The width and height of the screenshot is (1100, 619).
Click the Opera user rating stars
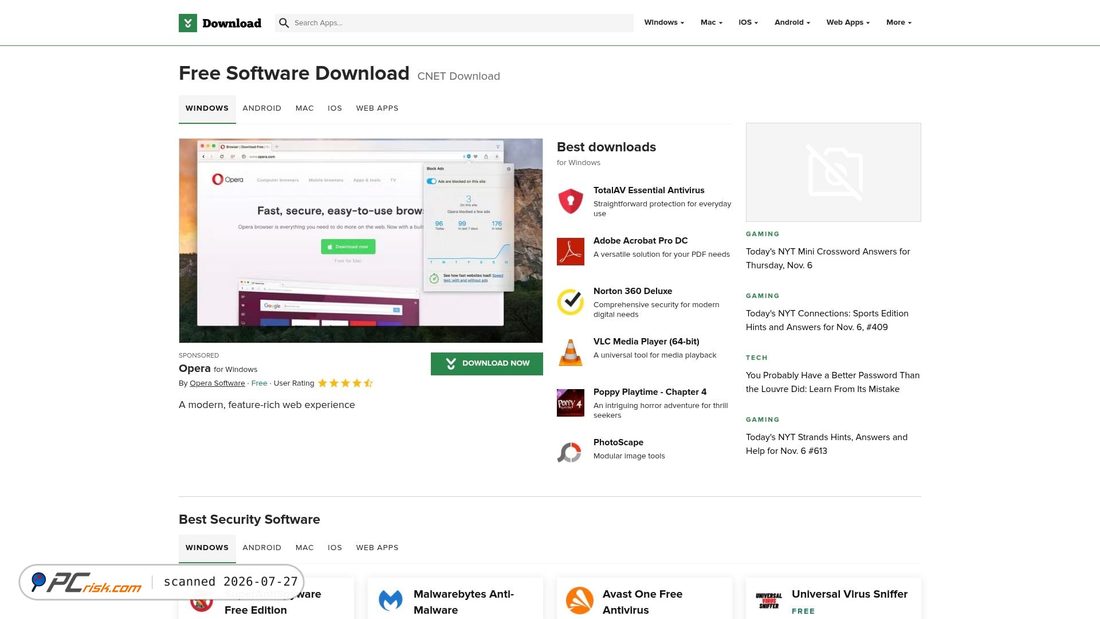pos(345,383)
